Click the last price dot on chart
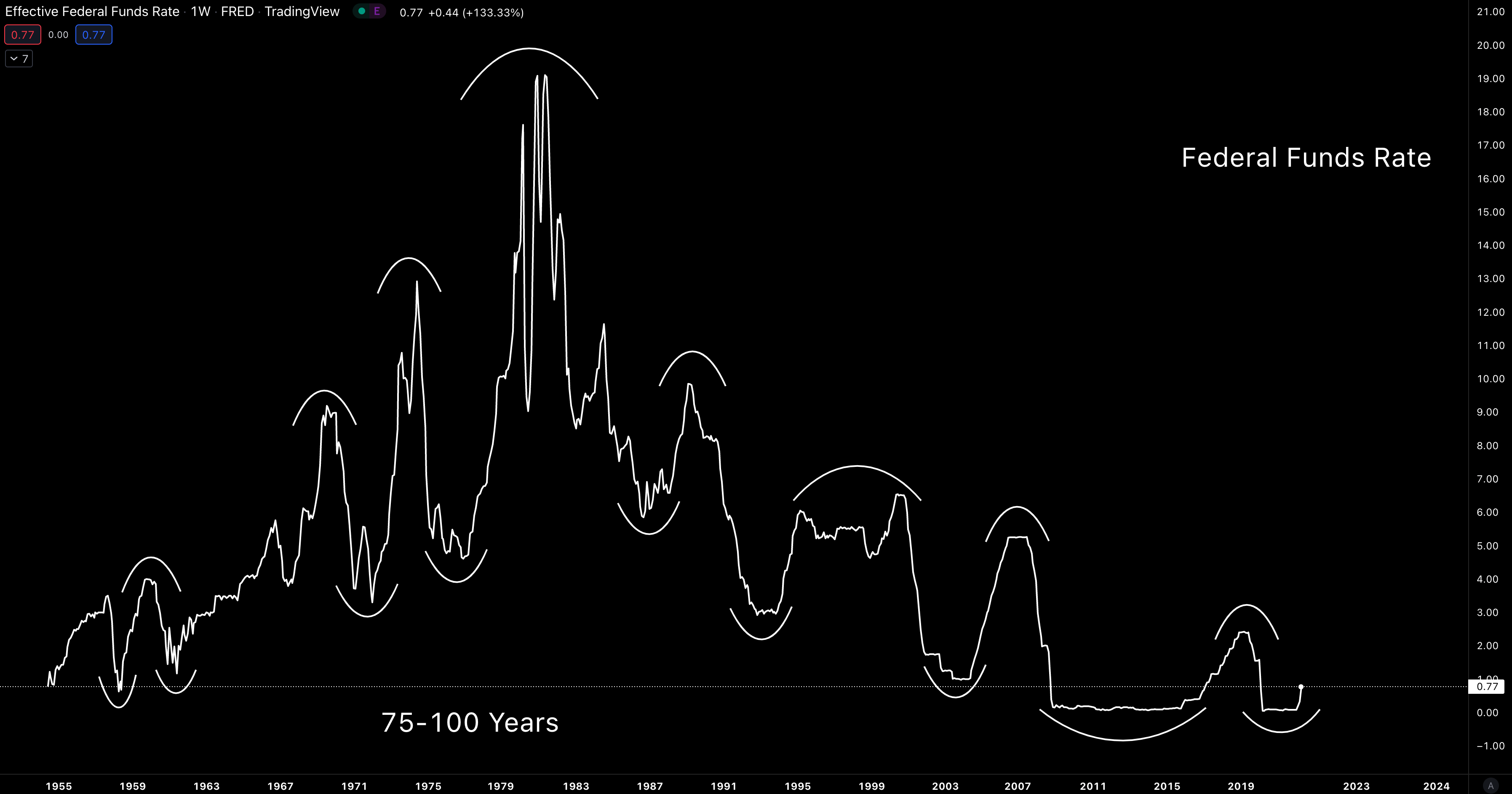1512x794 pixels. click(x=1301, y=687)
